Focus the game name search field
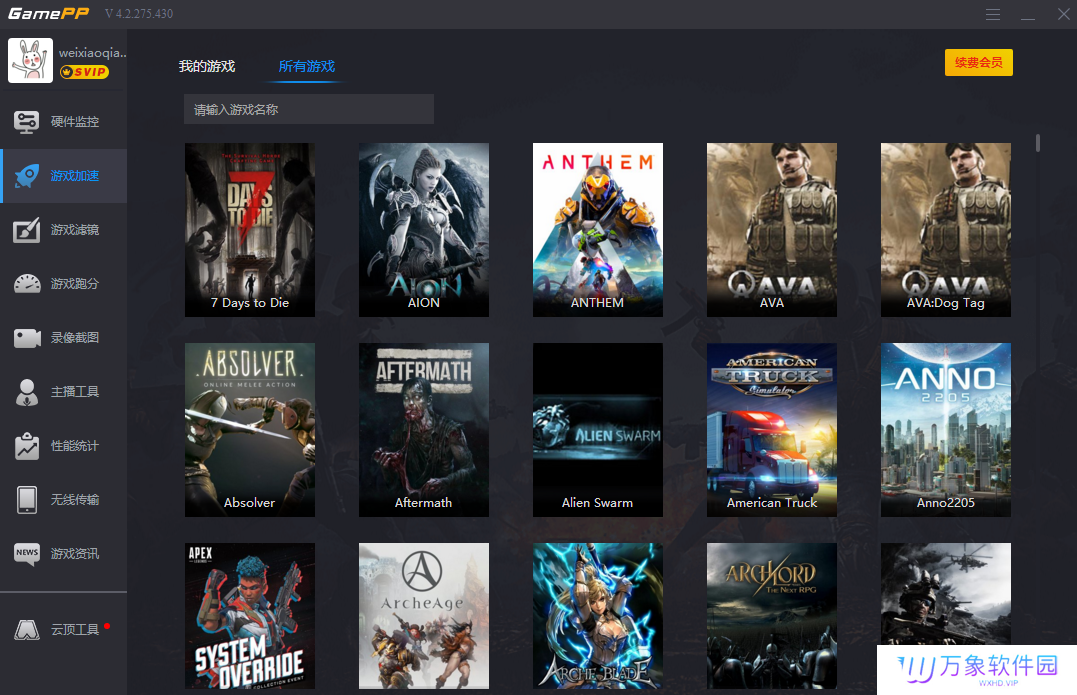The width and height of the screenshot is (1077, 695). [309, 109]
